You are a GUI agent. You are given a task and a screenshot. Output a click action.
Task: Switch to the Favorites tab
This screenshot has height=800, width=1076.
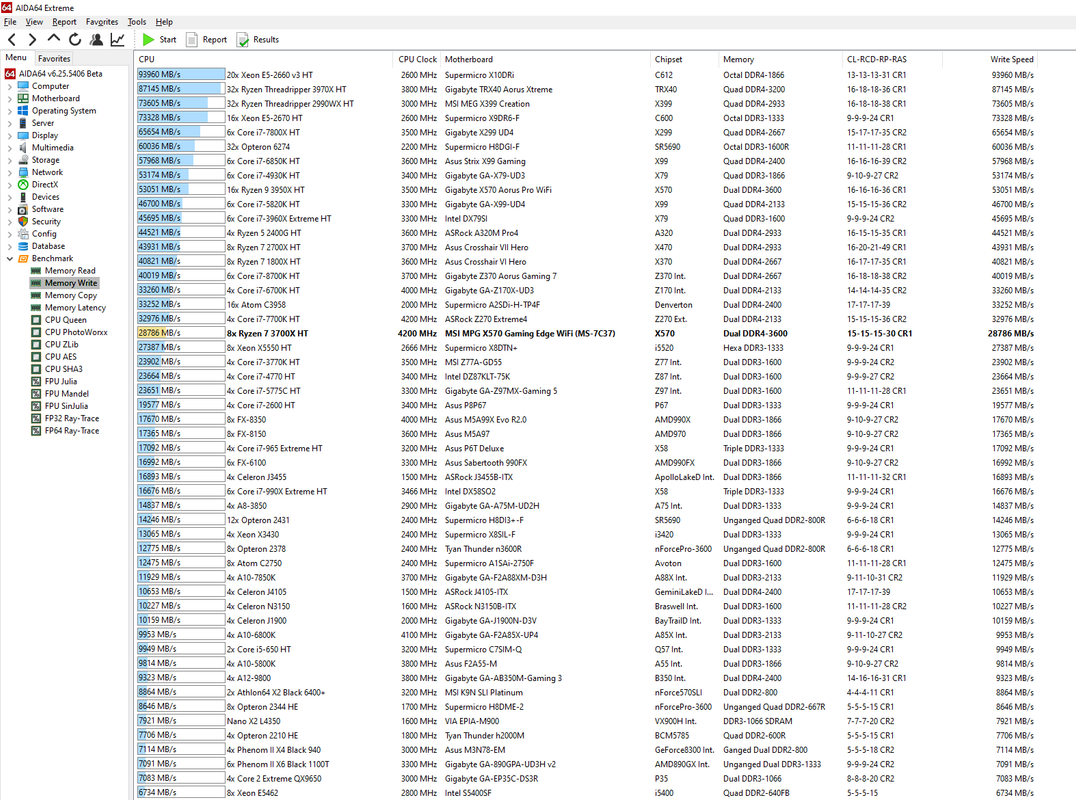tap(54, 59)
